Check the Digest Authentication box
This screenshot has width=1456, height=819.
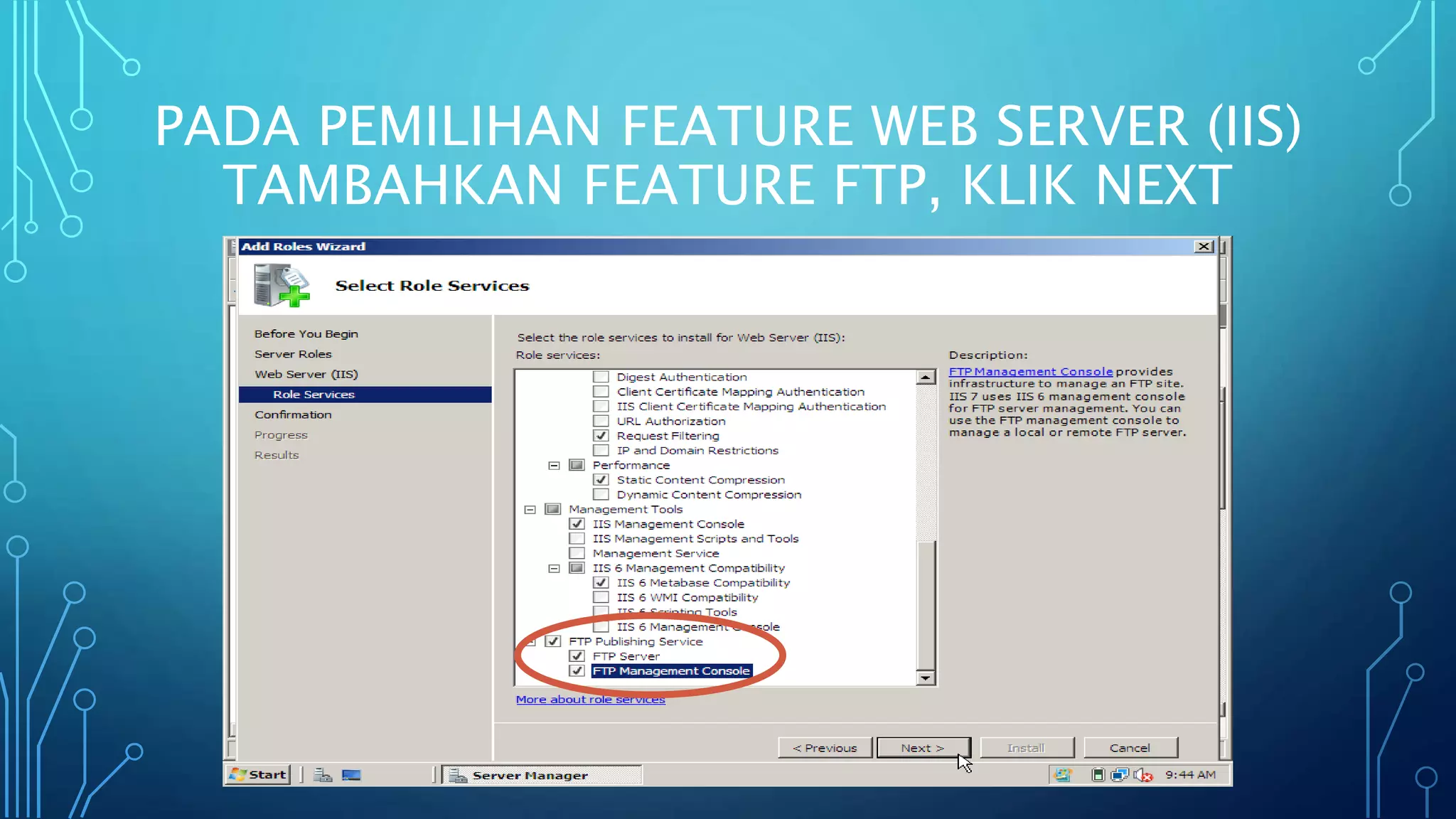[x=601, y=377]
